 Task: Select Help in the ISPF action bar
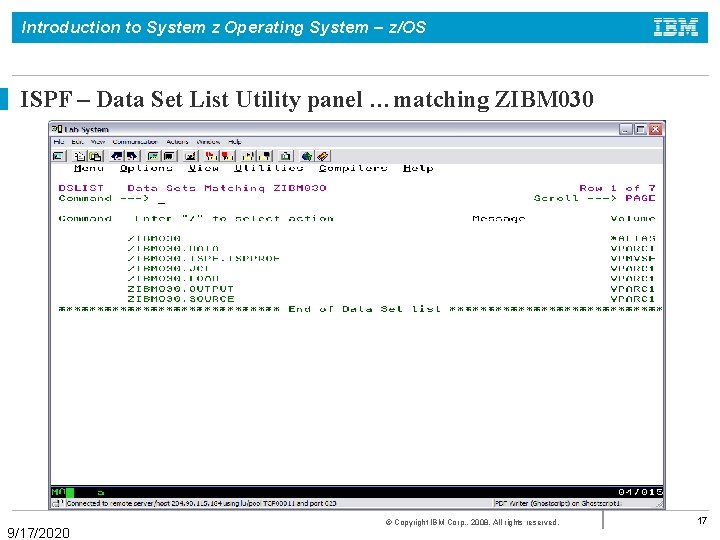coord(418,168)
